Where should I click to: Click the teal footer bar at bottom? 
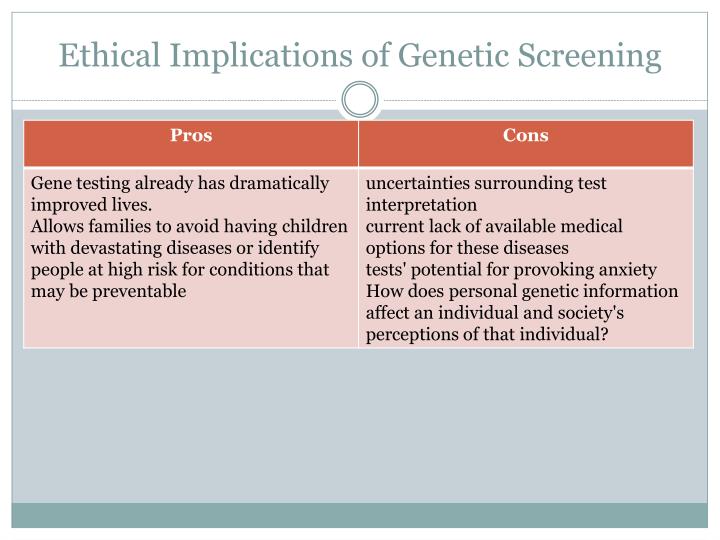coord(360,515)
